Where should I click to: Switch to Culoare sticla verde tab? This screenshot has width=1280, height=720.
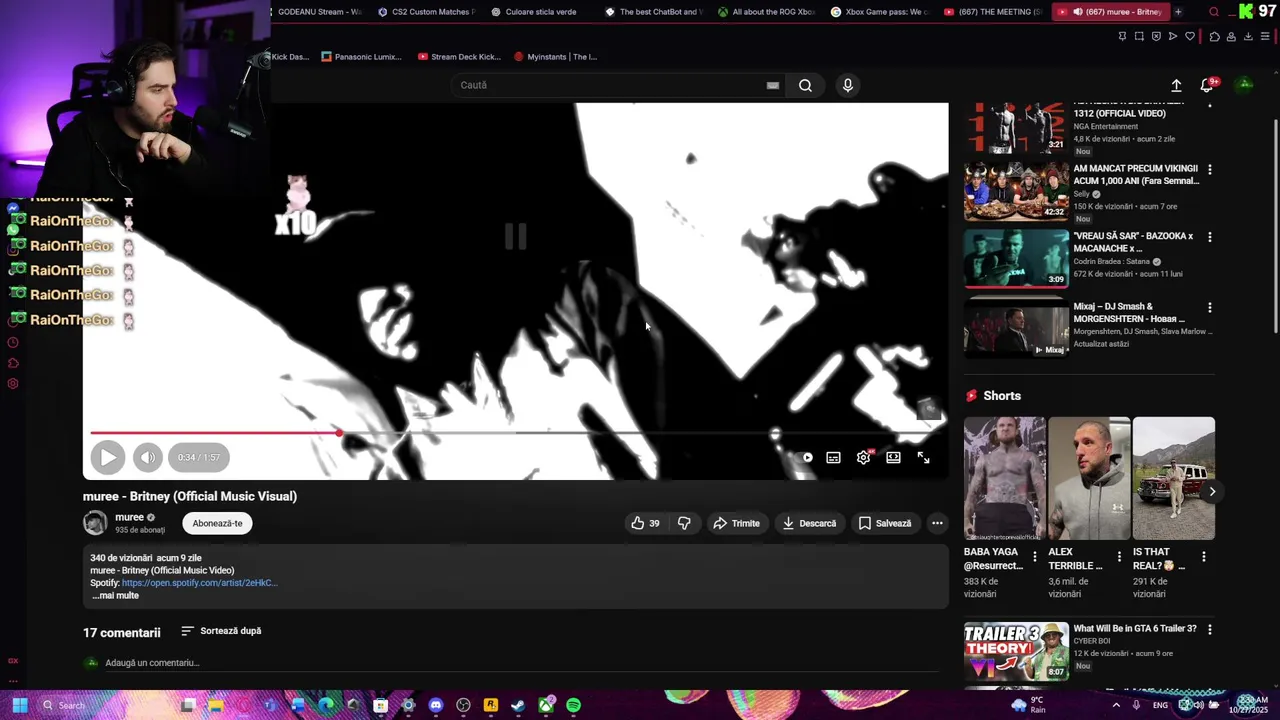point(540,12)
